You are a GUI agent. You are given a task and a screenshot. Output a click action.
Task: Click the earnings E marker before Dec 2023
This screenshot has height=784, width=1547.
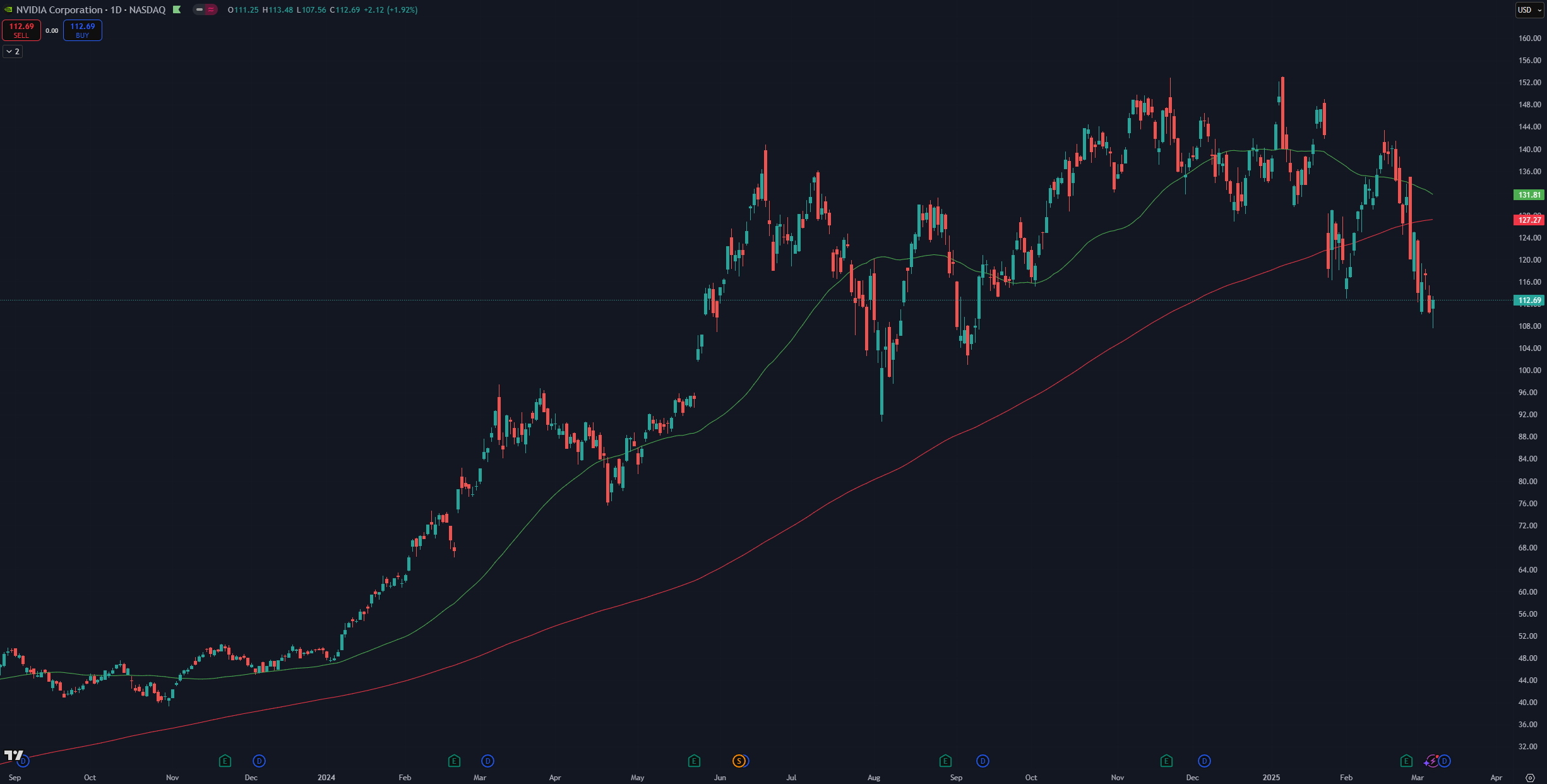click(225, 761)
